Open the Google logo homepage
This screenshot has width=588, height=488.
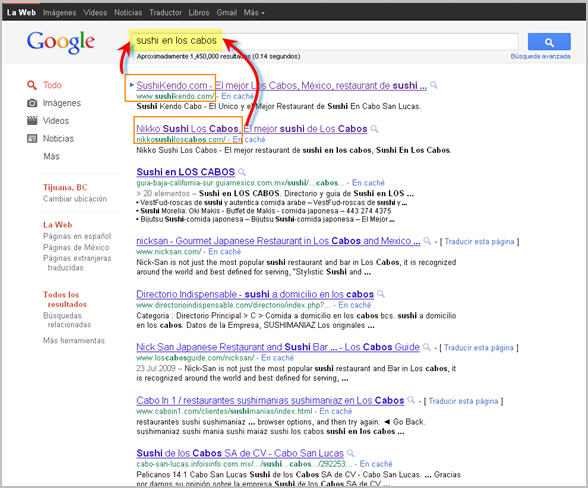(x=61, y=42)
